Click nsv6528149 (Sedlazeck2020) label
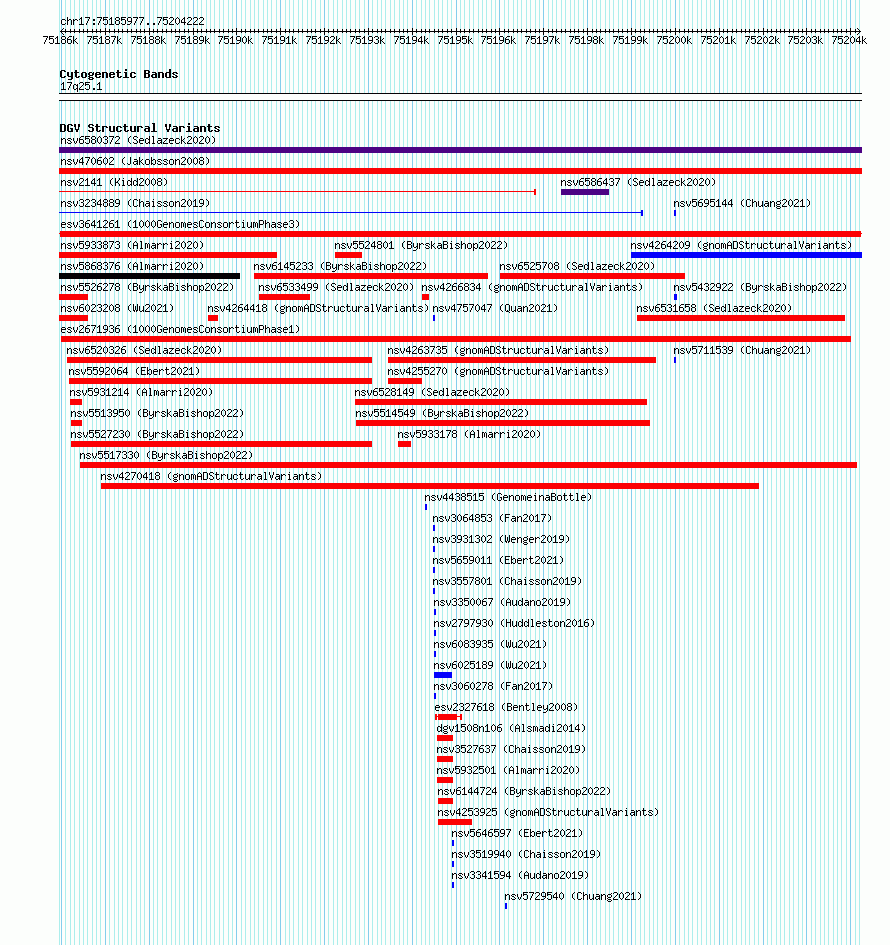This screenshot has width=890, height=945. (432, 393)
